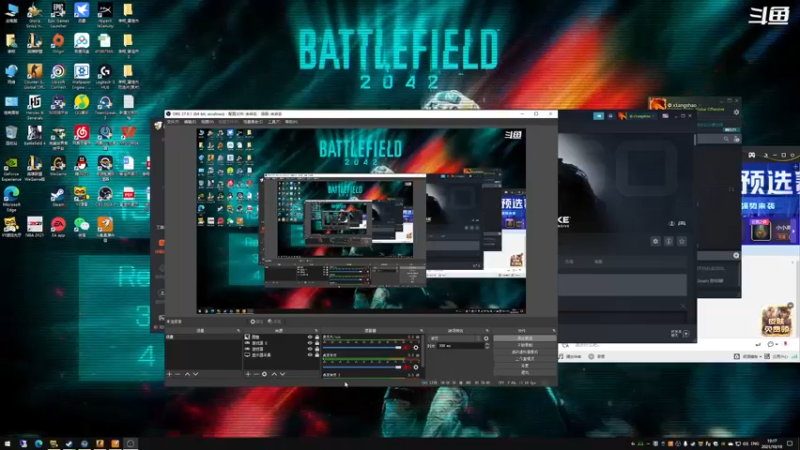Open Steam notifications bell icon
Screen dimensions: 800x450
[610, 116]
